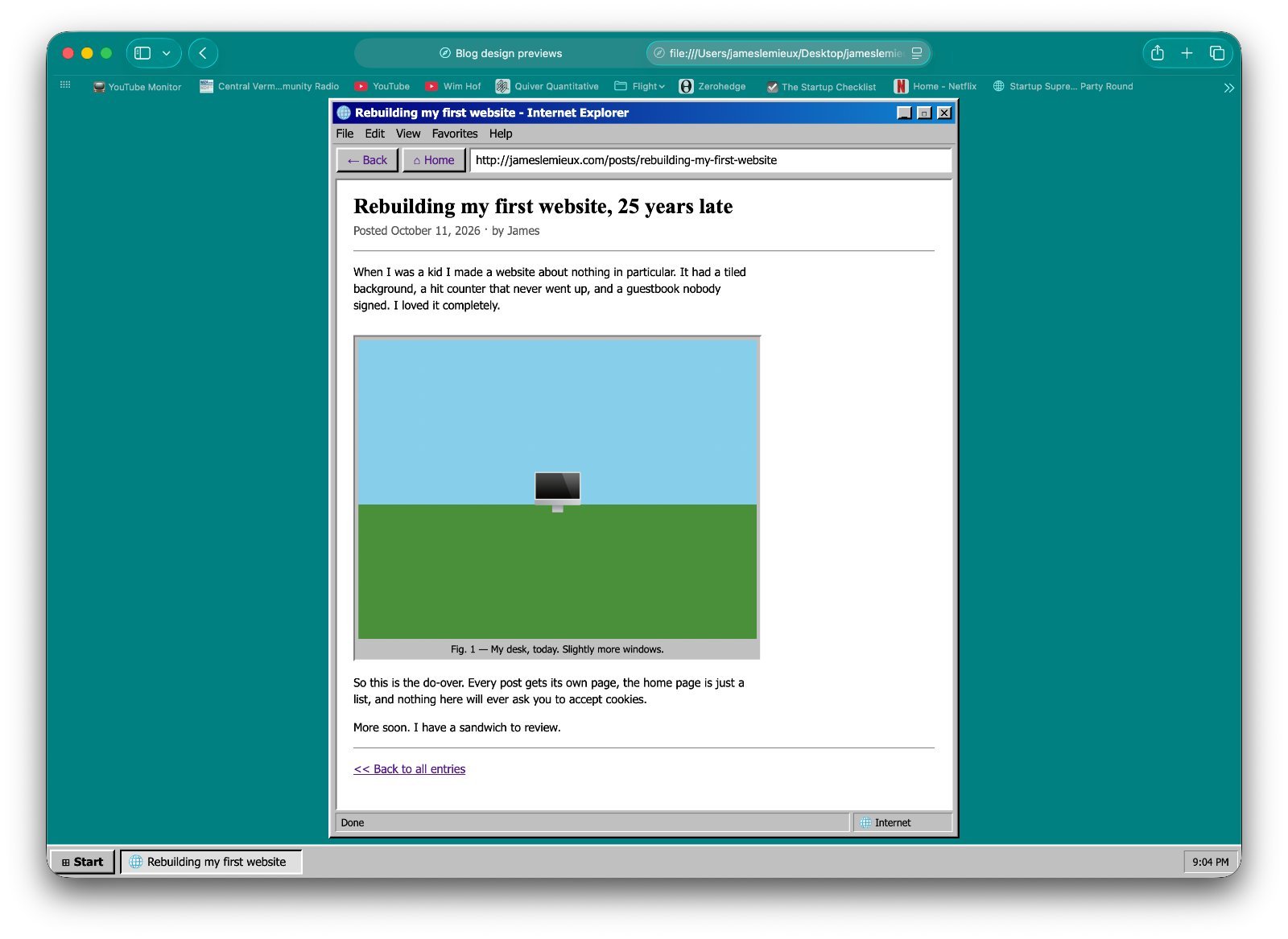
Task: Show the tab overview icon
Action: coord(1217,53)
